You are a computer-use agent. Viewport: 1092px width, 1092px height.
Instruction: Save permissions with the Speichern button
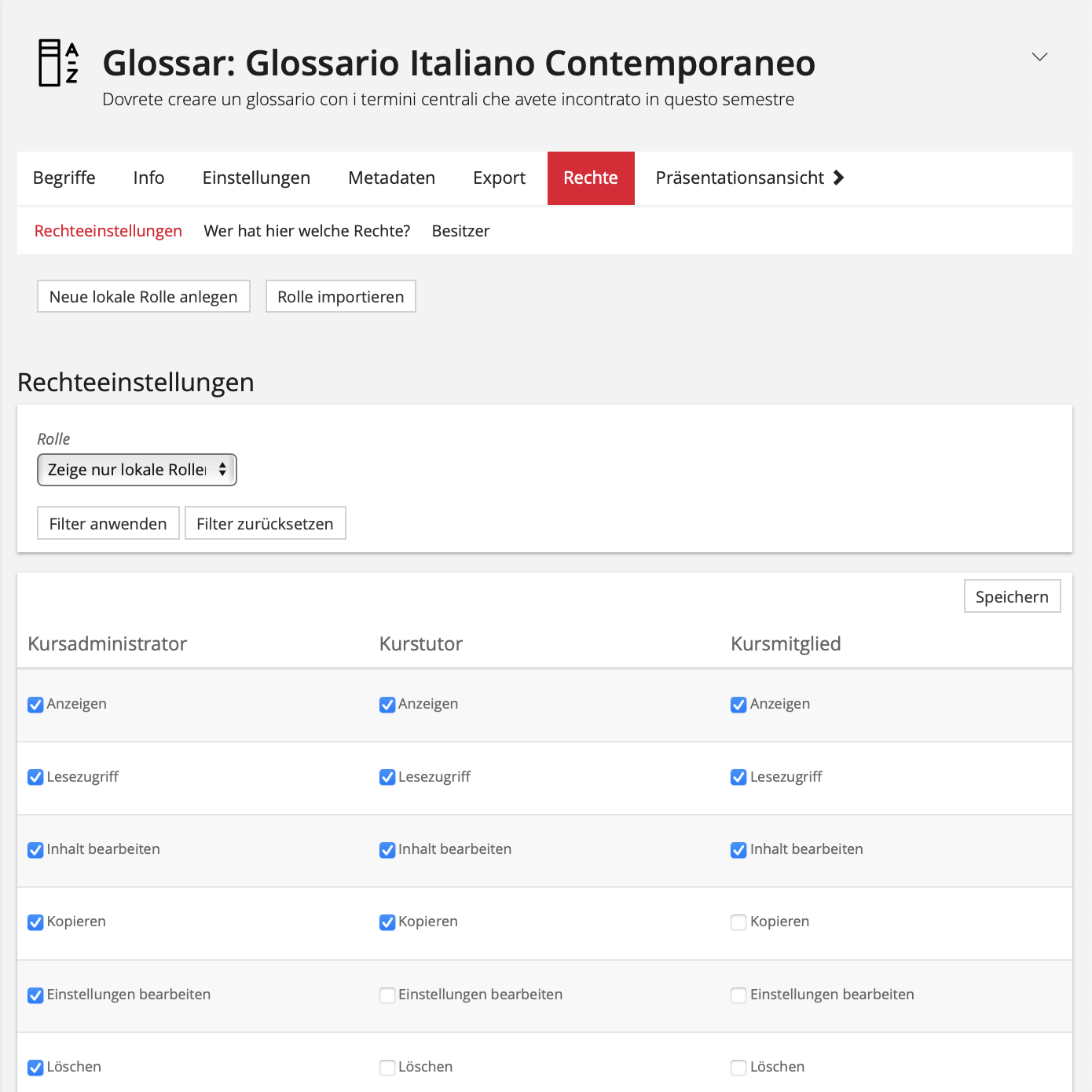1011,597
